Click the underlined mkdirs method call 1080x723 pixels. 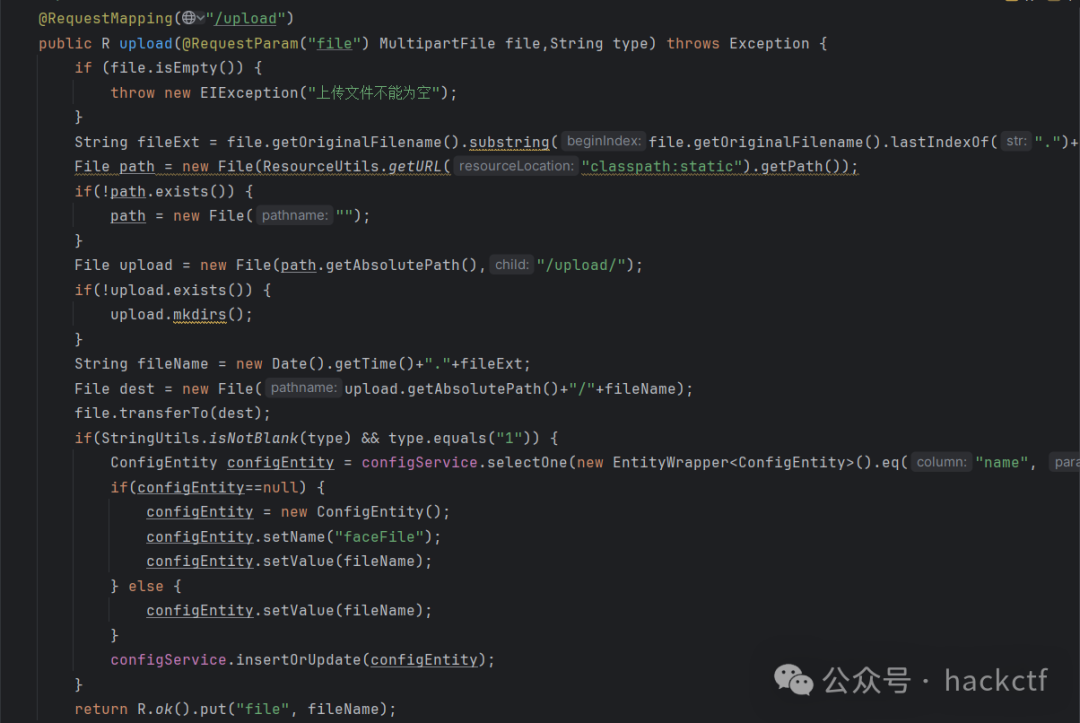click(x=199, y=313)
